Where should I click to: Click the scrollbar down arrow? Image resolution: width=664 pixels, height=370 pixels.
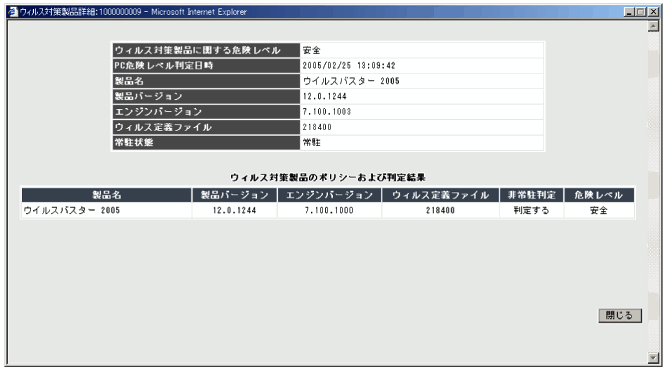[653, 358]
